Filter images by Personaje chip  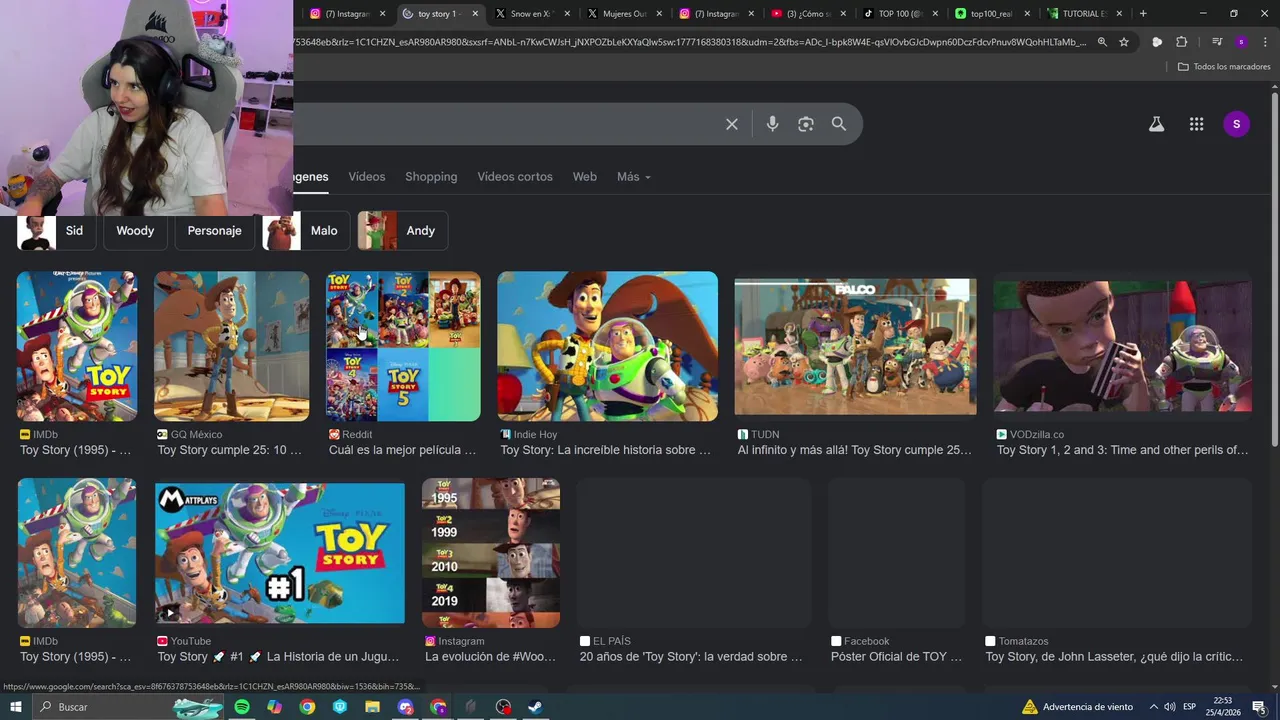tap(214, 231)
